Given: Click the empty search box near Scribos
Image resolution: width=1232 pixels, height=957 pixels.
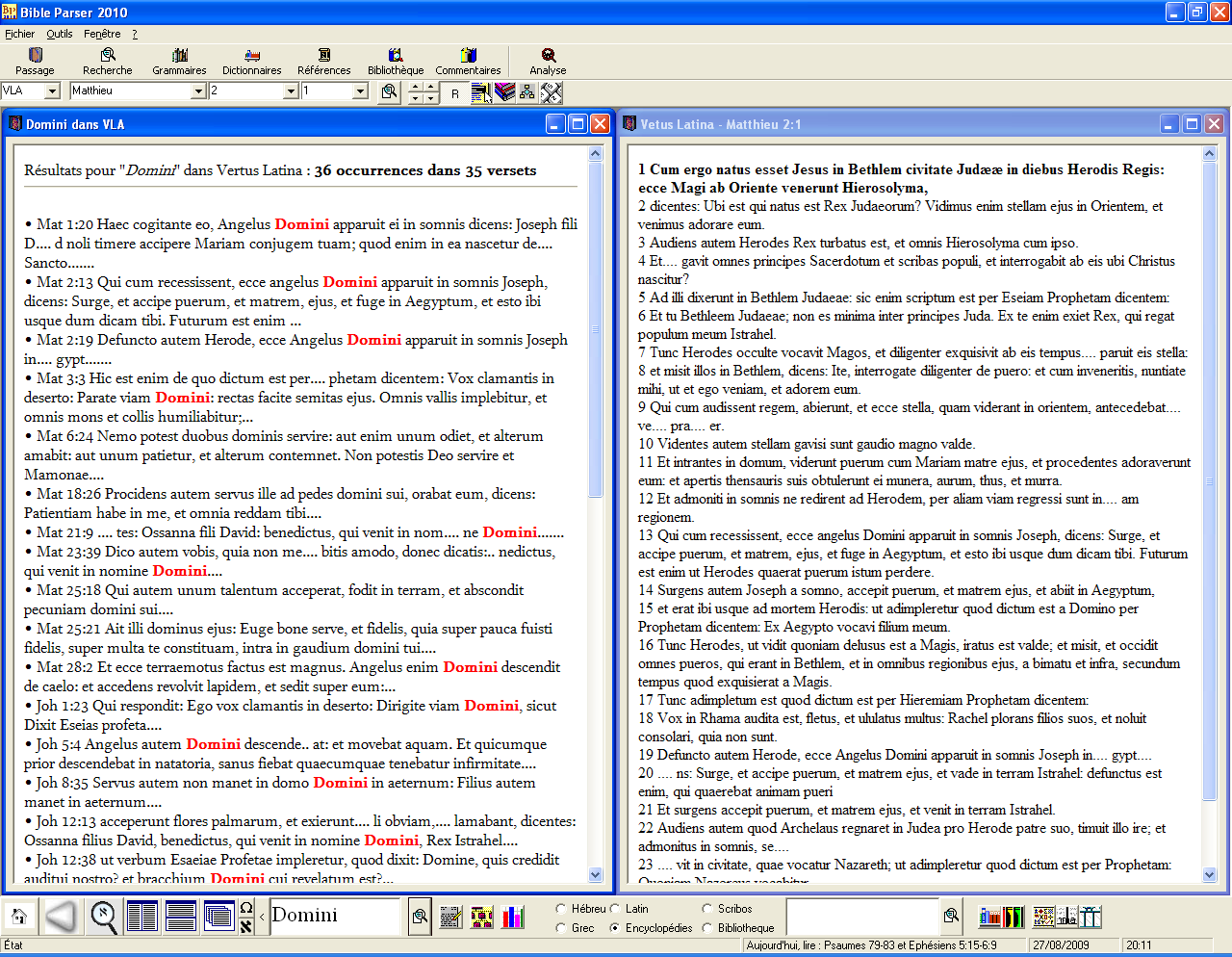Looking at the screenshot, I should tap(862, 916).
